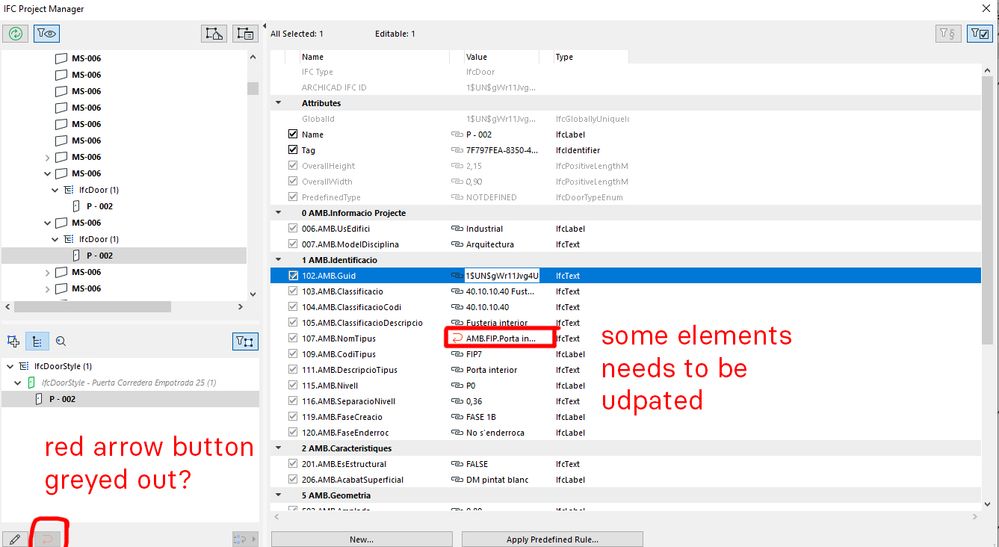Click link icon in 206.AMB.AcabatSuperficial row
The height and width of the screenshot is (547, 999).
coord(457,480)
